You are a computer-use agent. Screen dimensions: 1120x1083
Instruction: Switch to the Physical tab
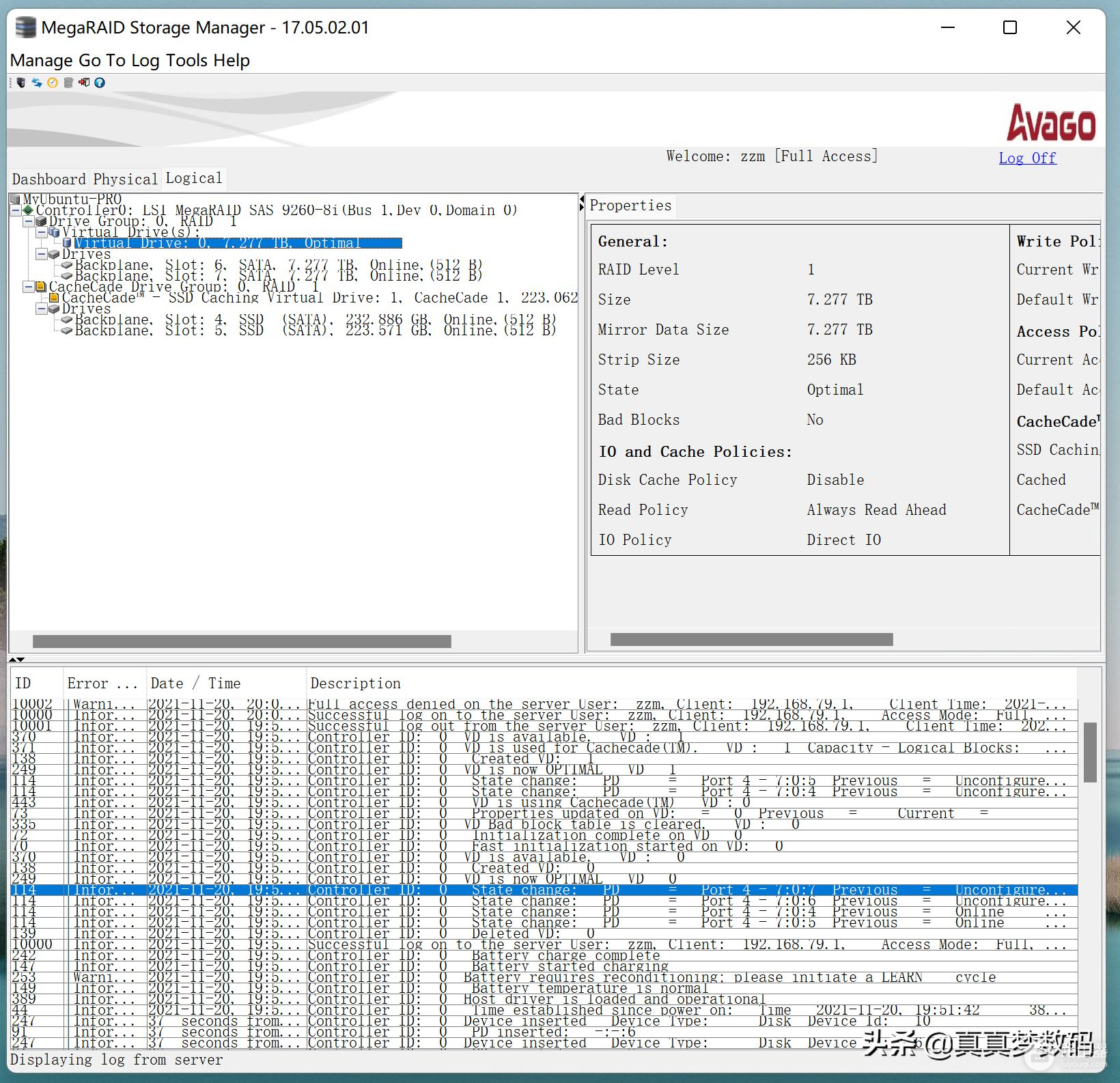tap(125, 179)
